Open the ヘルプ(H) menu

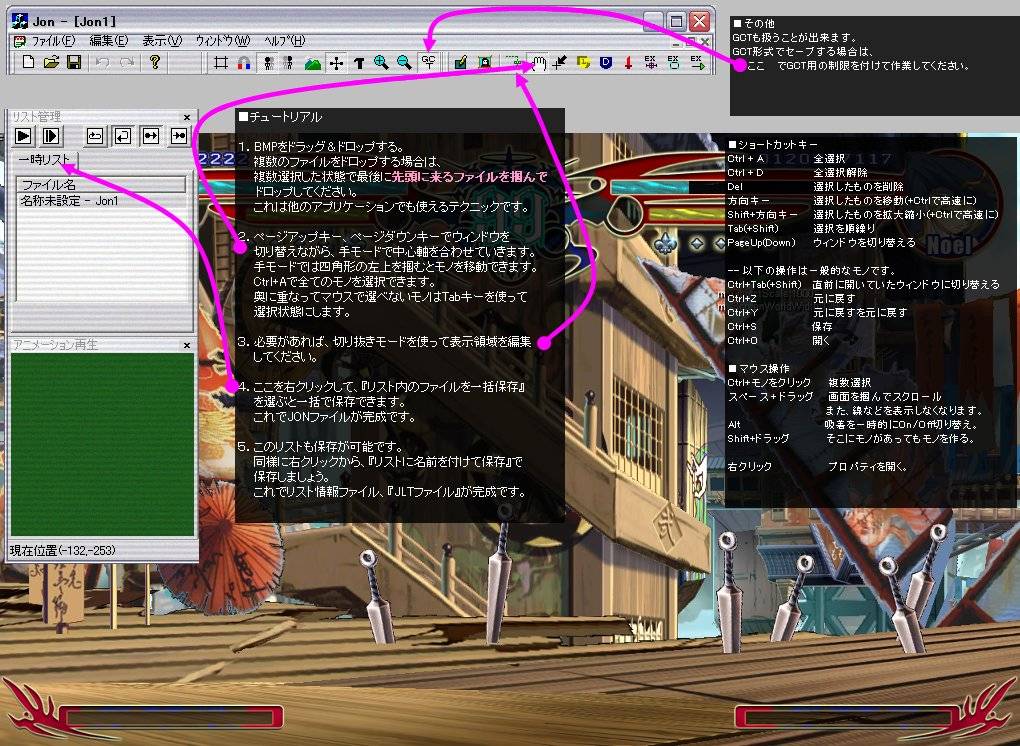284,41
